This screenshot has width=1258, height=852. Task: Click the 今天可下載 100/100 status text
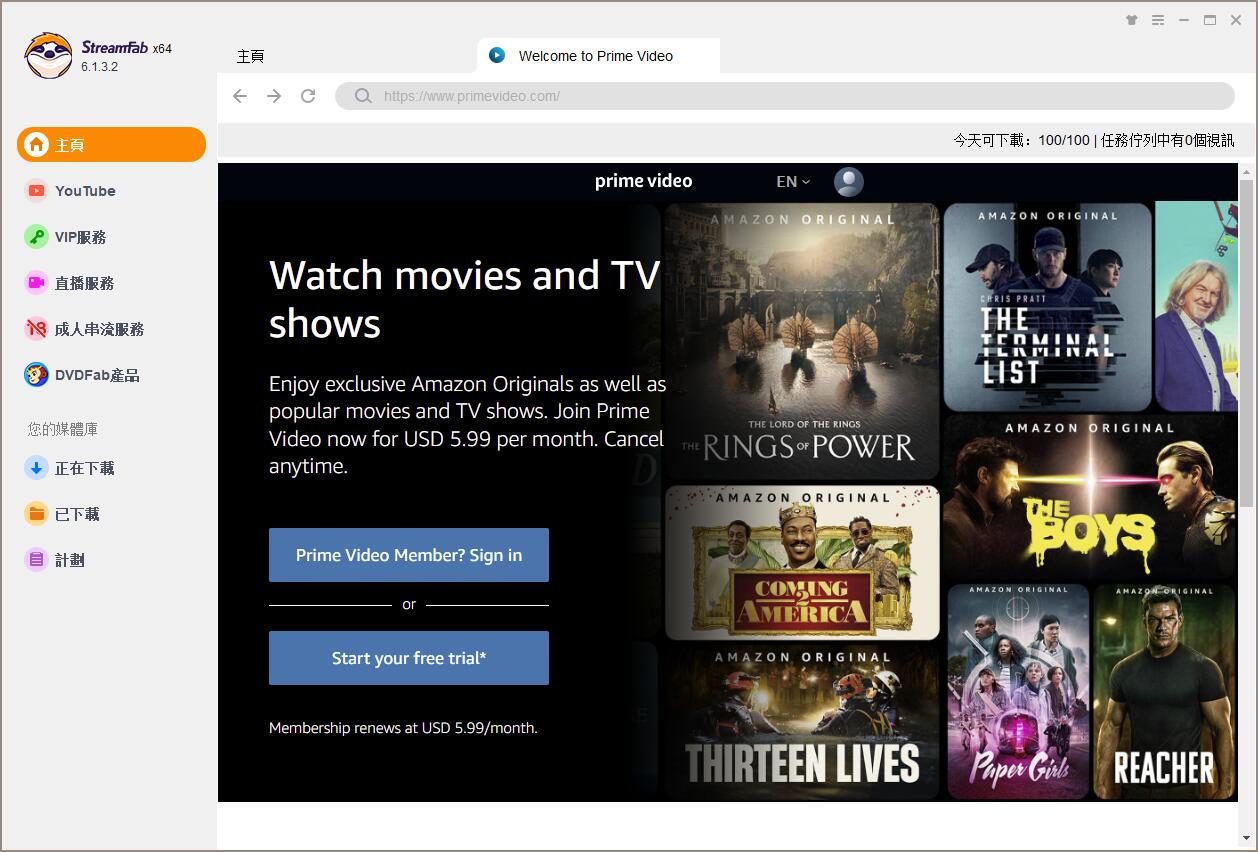[1021, 140]
